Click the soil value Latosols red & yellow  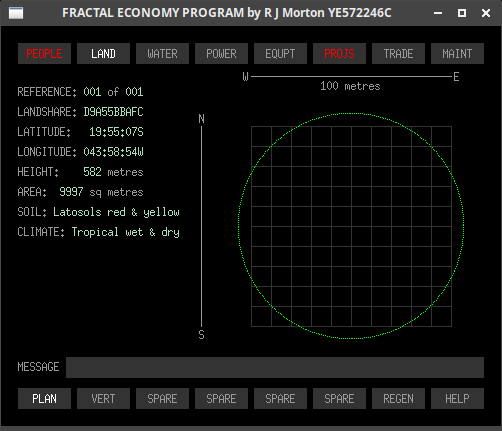116,212
